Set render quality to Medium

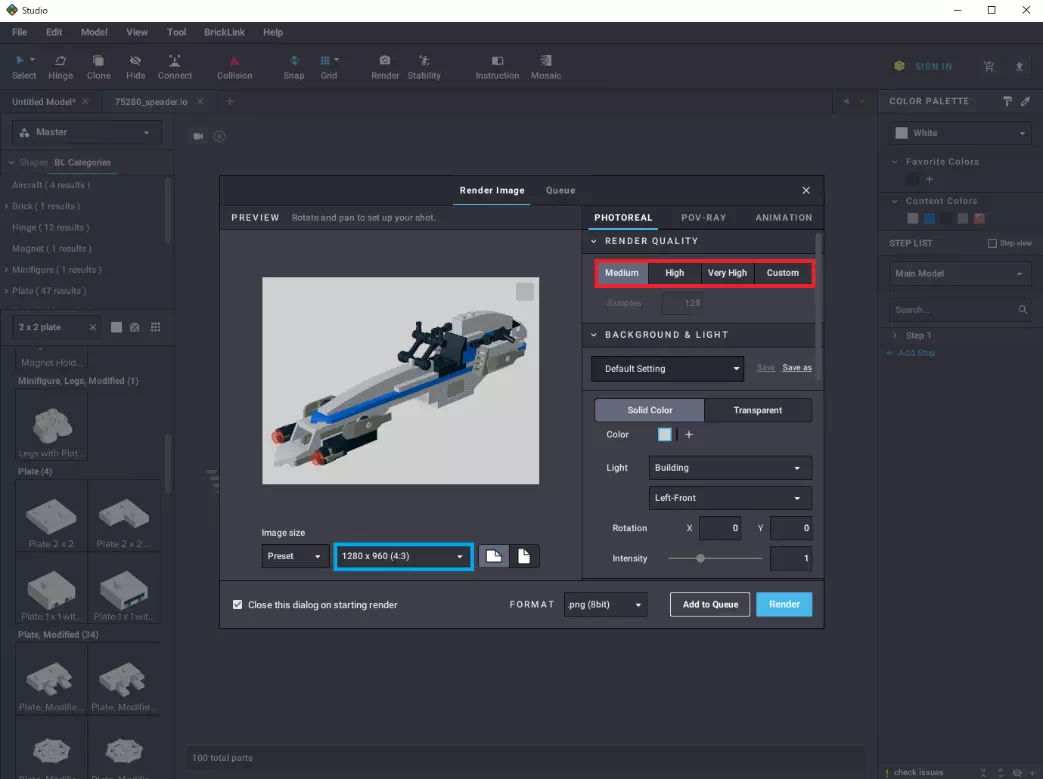(x=622, y=273)
